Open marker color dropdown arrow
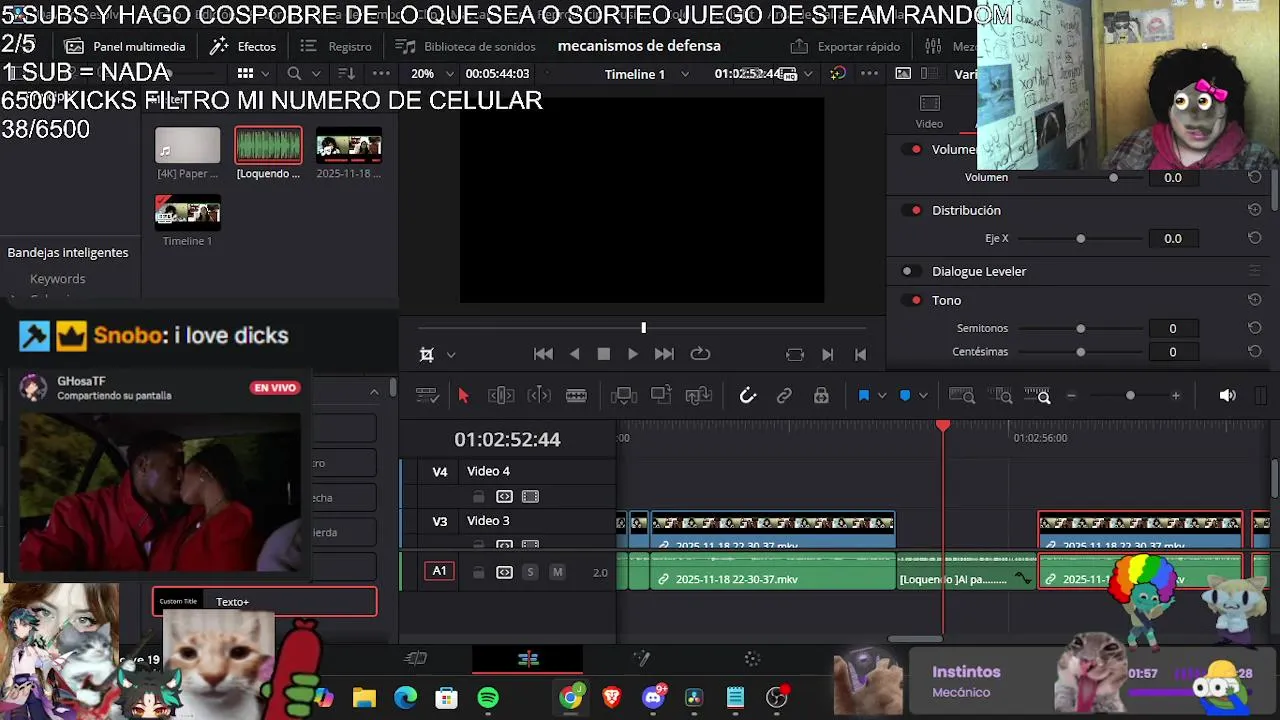Viewport: 1280px width, 720px height. 922,396
